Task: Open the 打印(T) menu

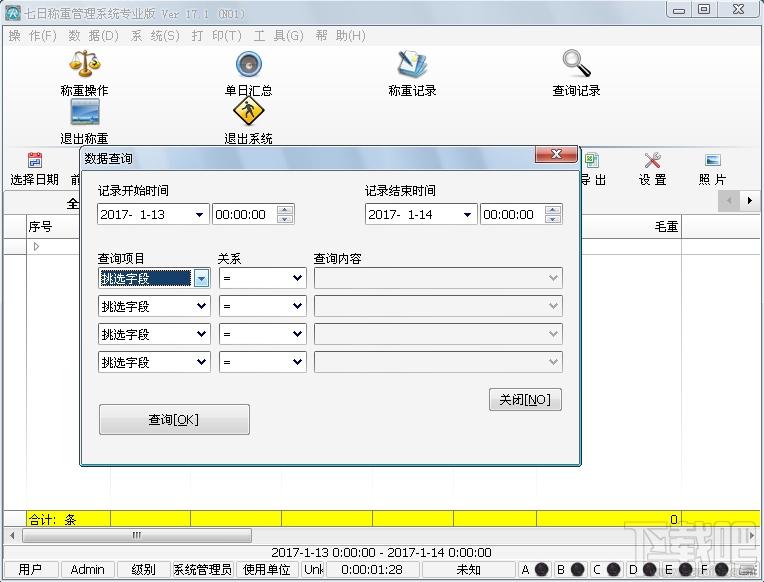Action: pyautogui.click(x=217, y=36)
